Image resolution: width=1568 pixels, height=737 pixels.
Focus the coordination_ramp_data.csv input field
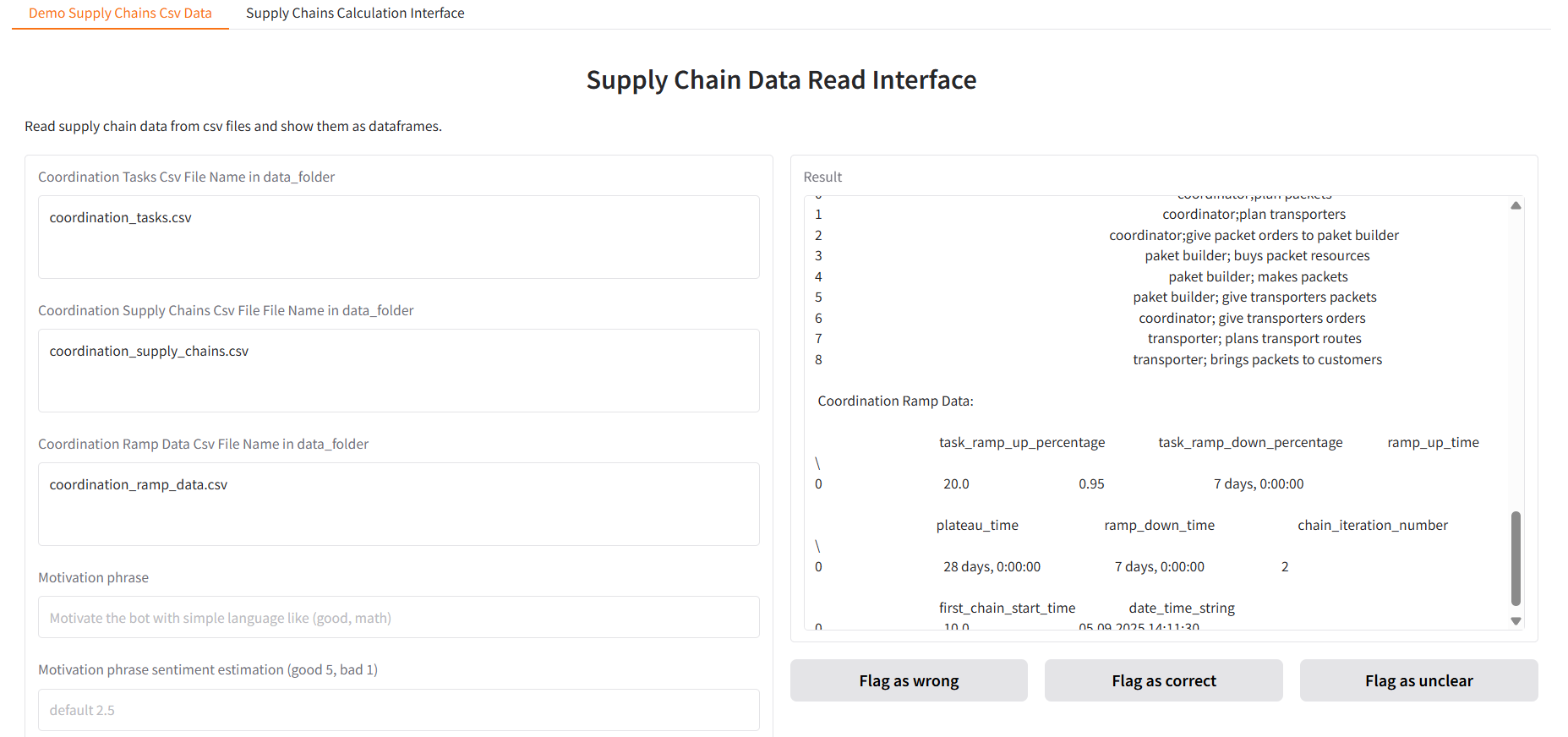(399, 505)
